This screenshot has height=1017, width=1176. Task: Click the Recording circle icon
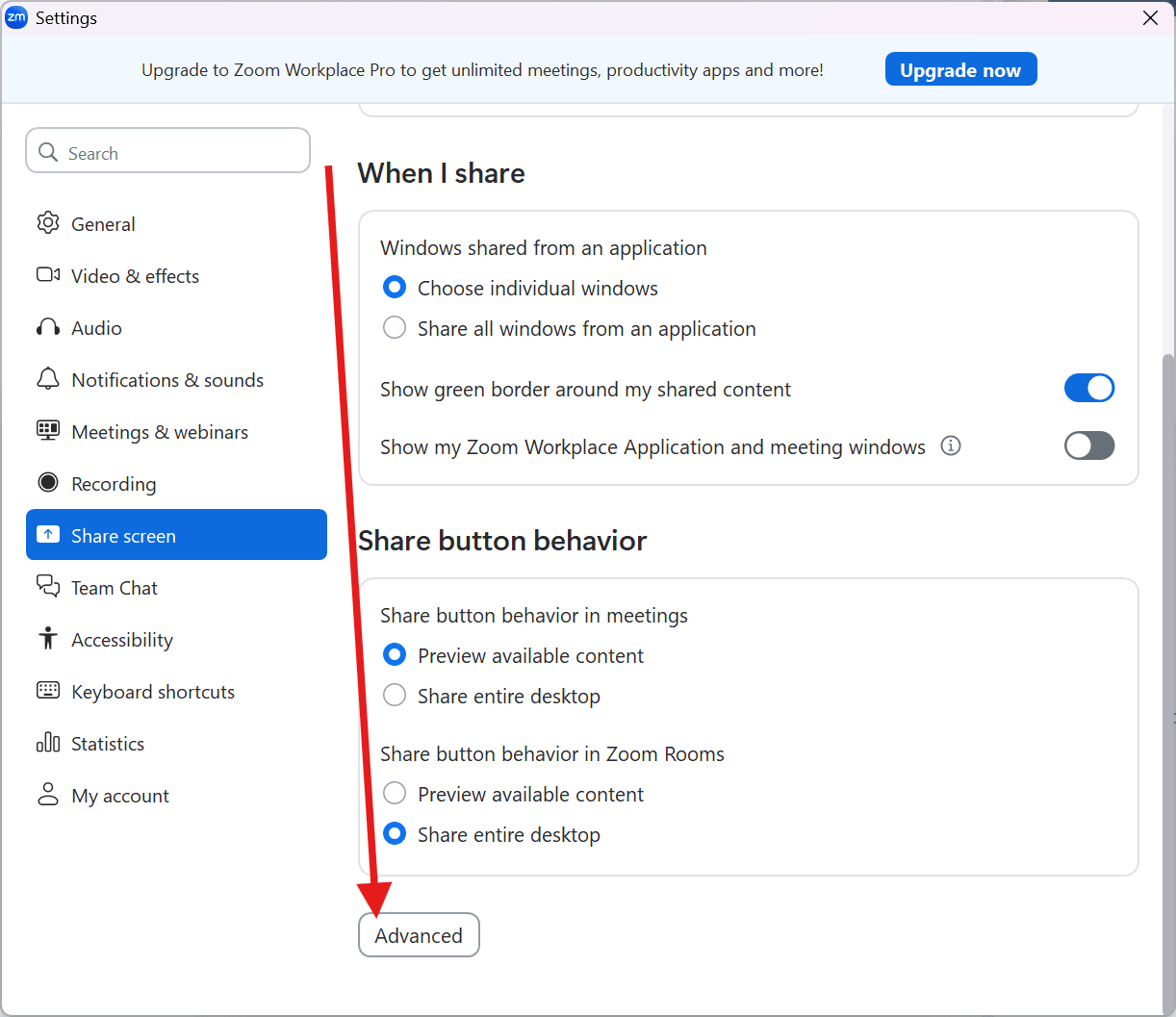[x=48, y=483]
